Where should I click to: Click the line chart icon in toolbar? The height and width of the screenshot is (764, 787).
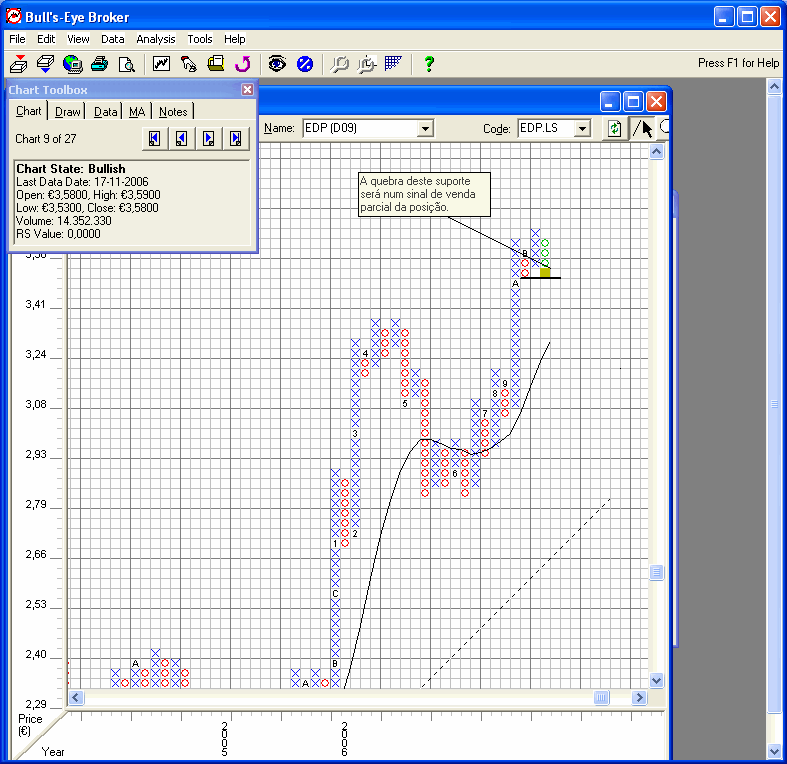pos(161,64)
